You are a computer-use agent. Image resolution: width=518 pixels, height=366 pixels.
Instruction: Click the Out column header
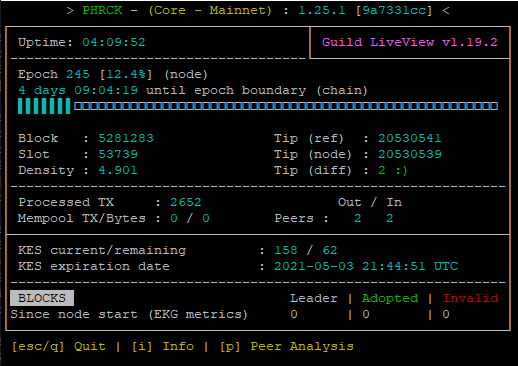[350, 202]
